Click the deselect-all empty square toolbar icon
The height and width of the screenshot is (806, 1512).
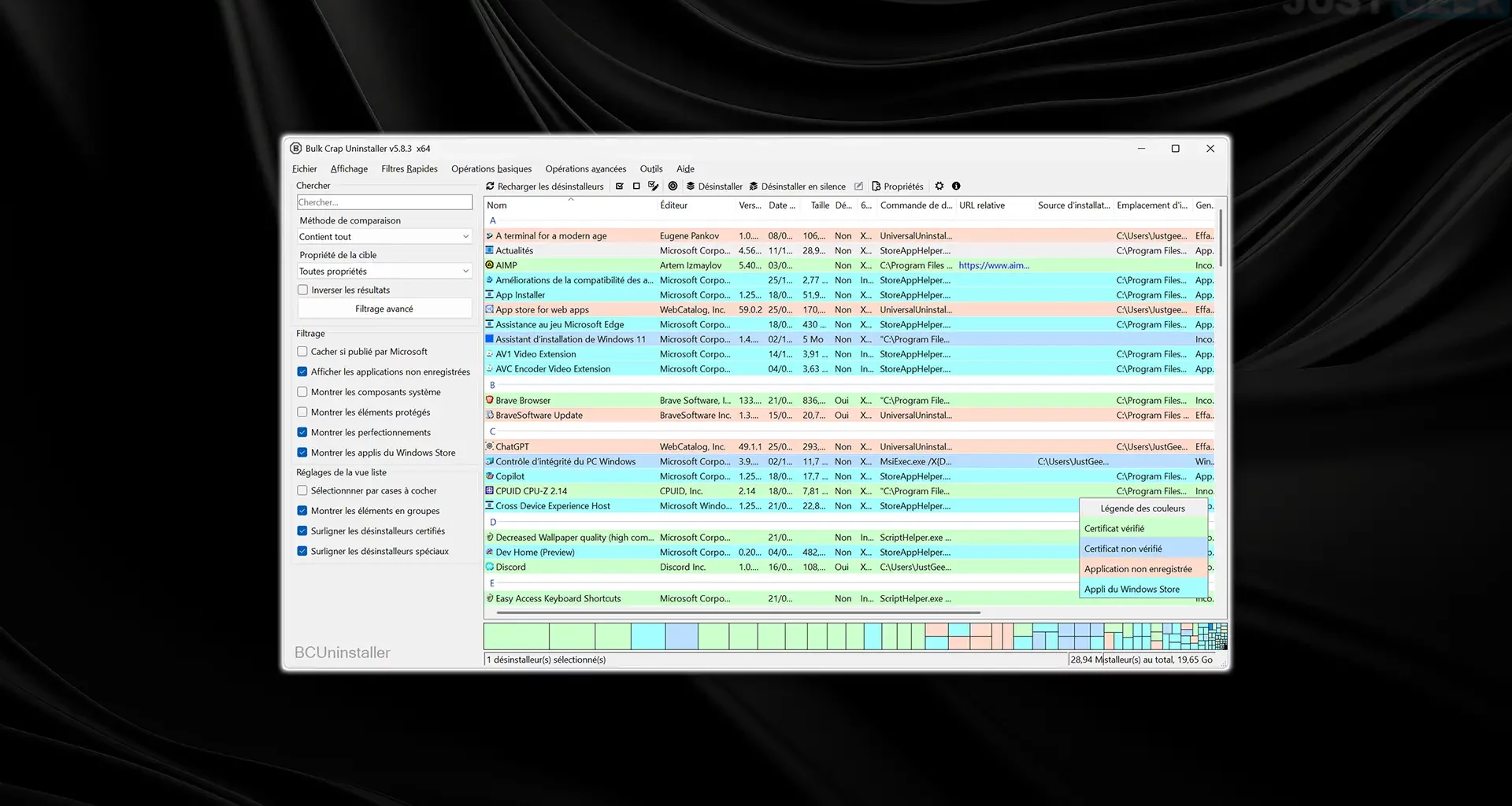[636, 187]
